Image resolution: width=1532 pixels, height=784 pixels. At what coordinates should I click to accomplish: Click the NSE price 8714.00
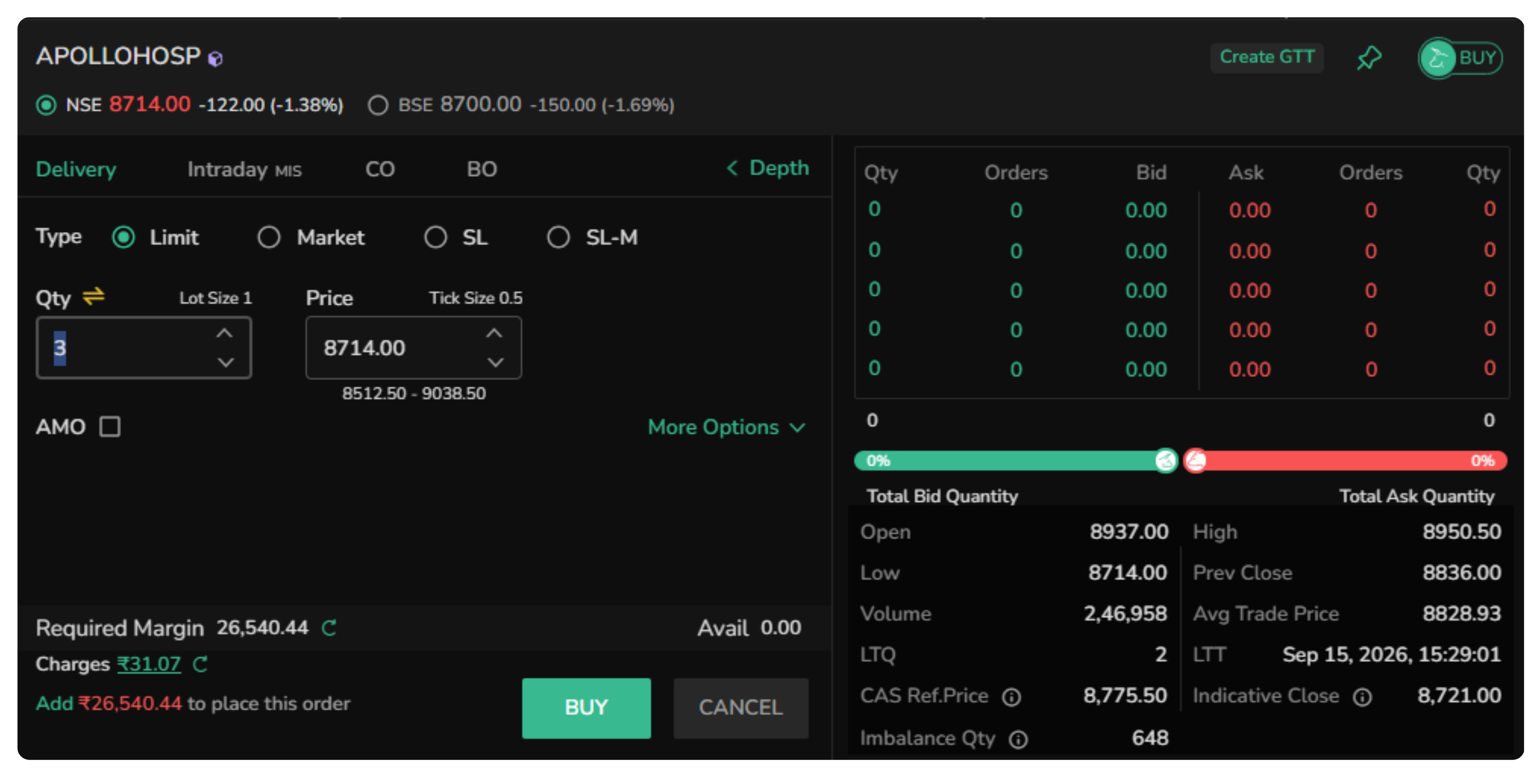click(x=150, y=105)
